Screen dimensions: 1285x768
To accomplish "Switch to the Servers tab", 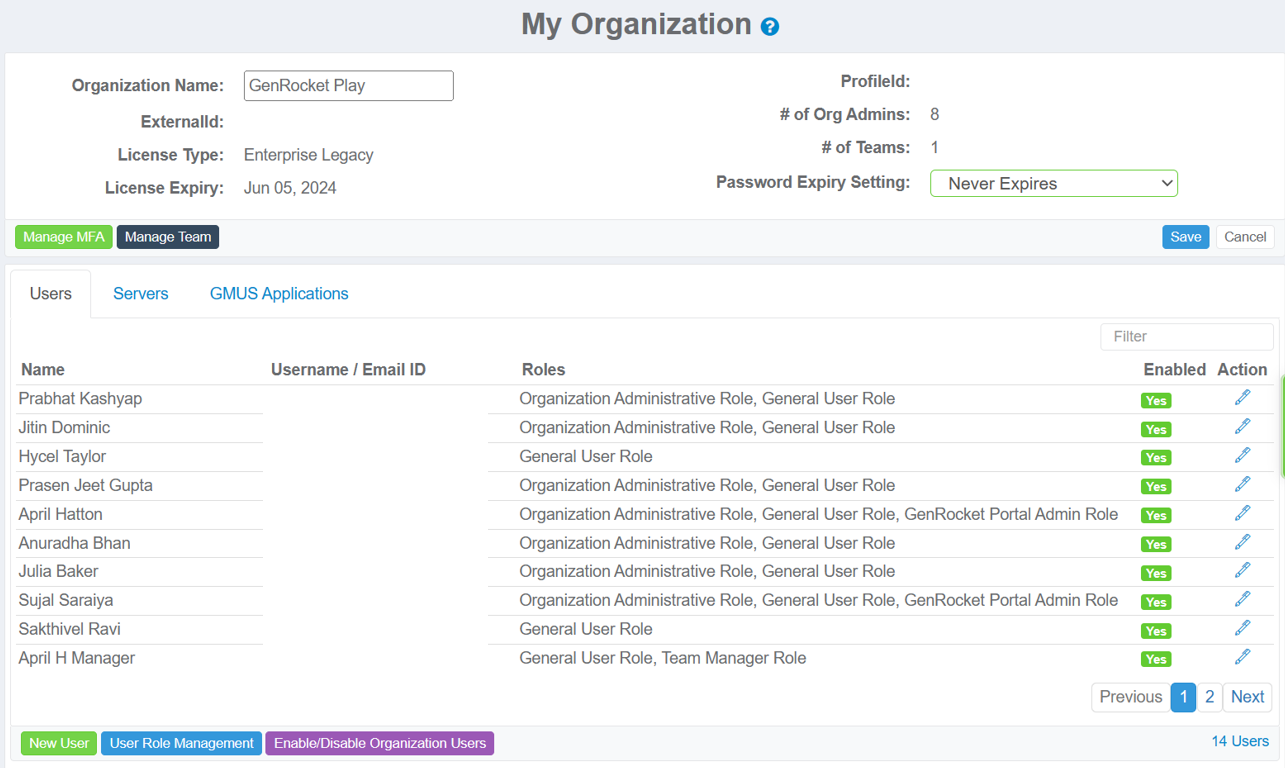I will tap(141, 294).
